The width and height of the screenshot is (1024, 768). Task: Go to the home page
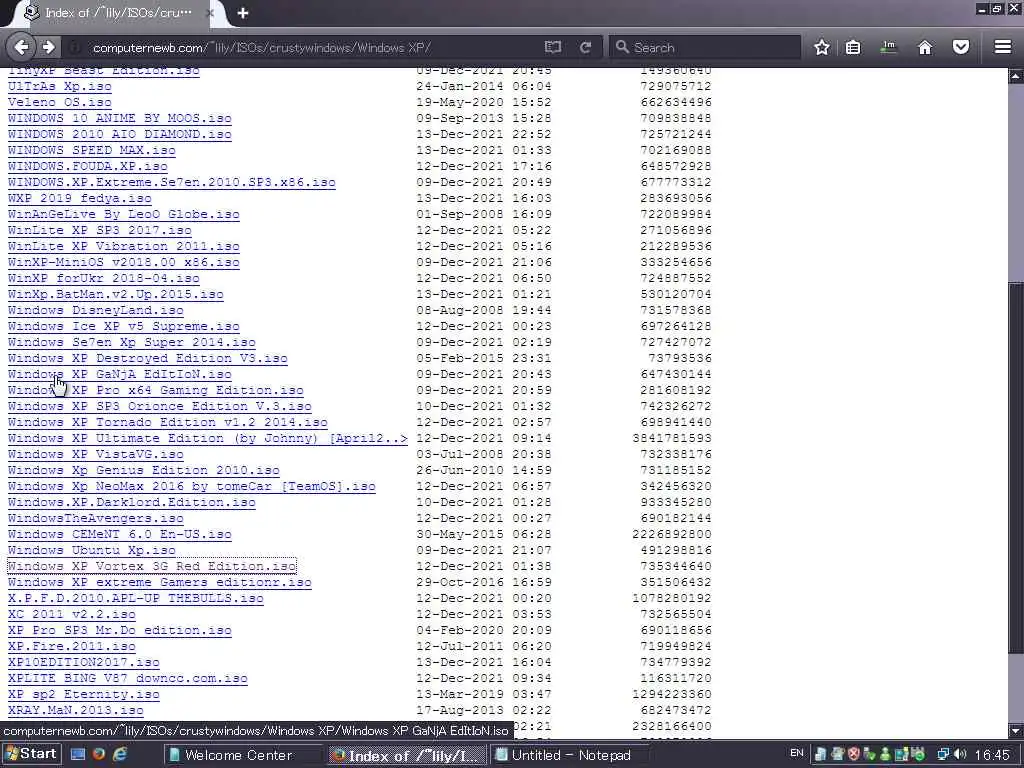point(925,47)
